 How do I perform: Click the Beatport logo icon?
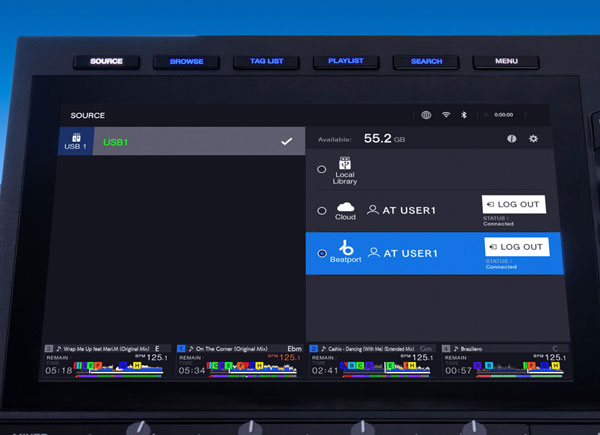tap(346, 248)
